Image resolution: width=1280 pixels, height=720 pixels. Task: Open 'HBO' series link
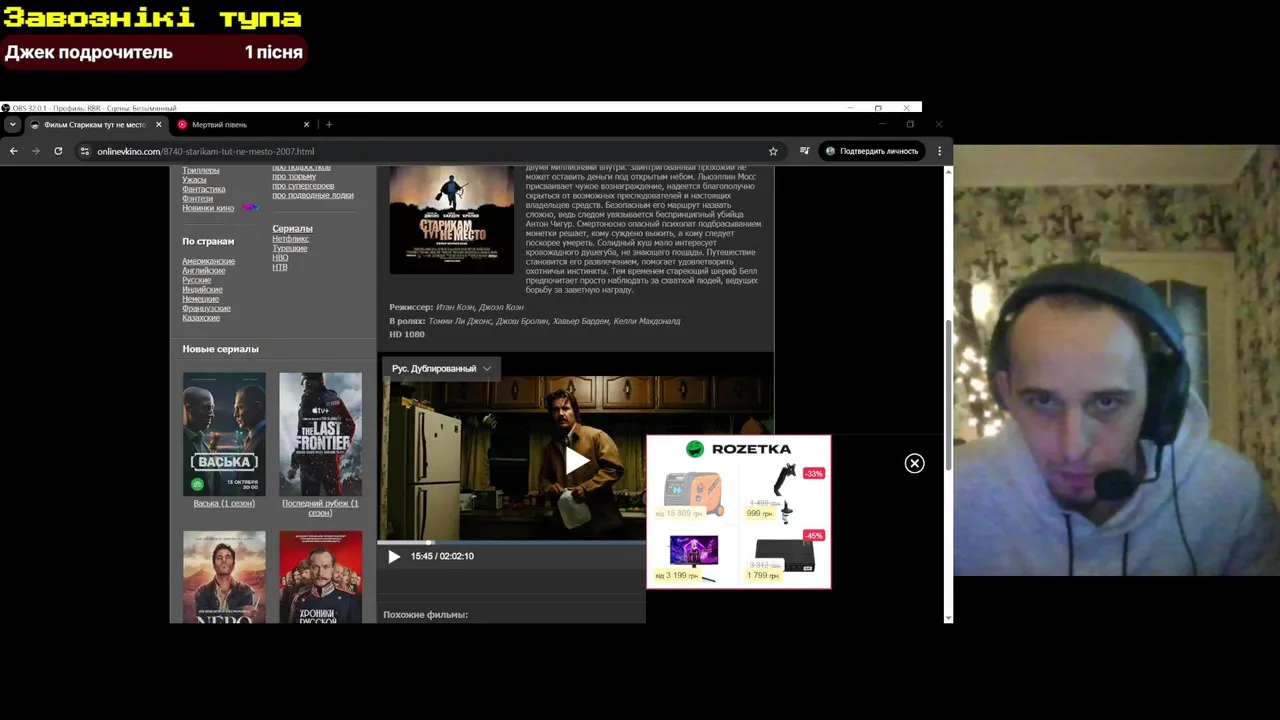(x=280, y=257)
